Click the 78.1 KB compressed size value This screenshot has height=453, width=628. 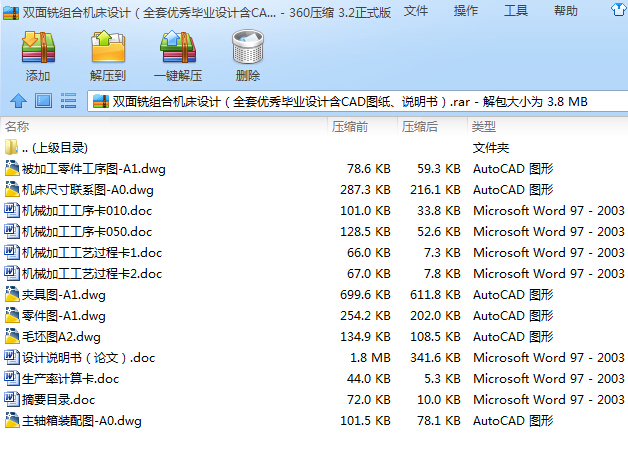(x=439, y=421)
